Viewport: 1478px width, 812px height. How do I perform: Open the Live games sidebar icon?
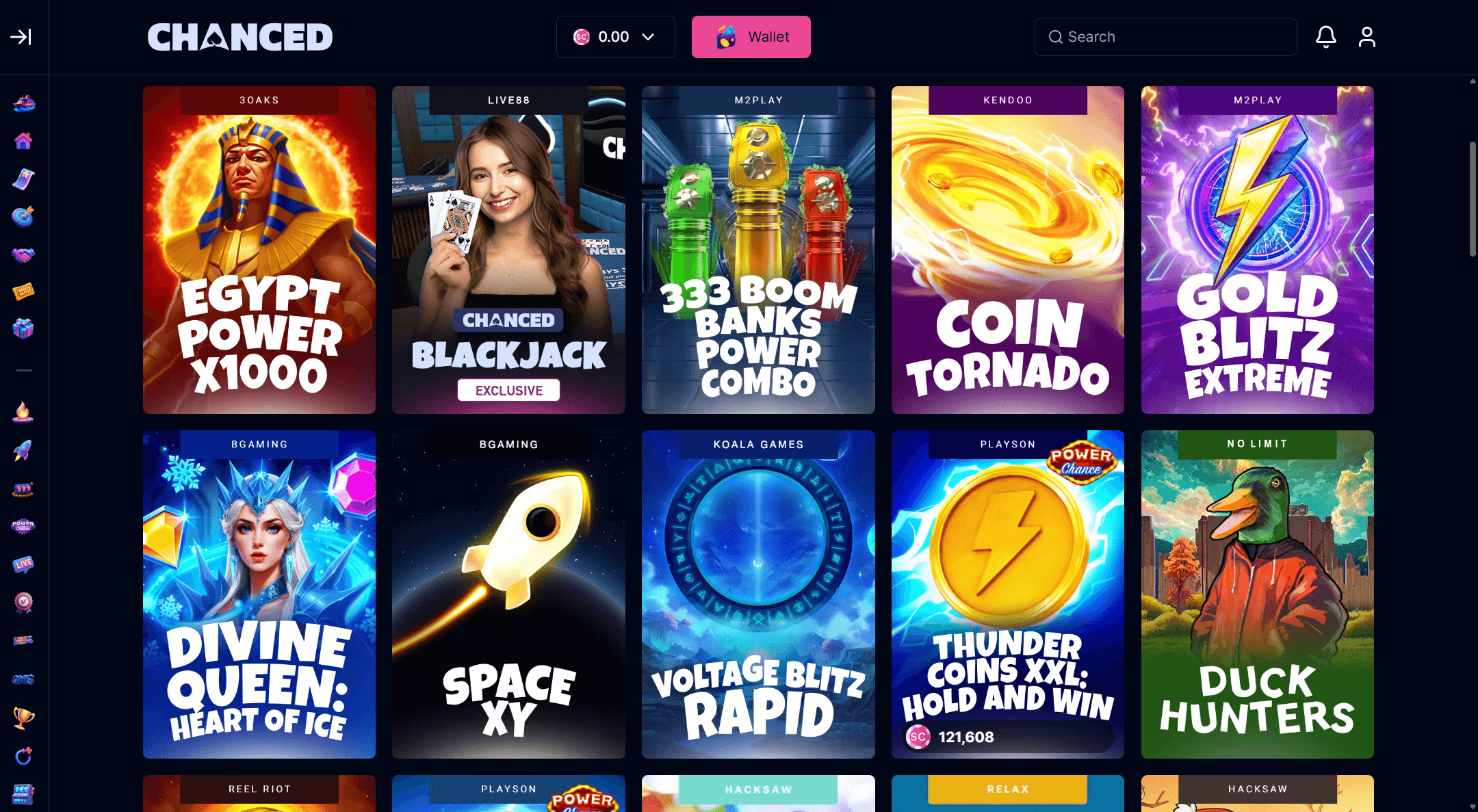pyautogui.click(x=23, y=564)
